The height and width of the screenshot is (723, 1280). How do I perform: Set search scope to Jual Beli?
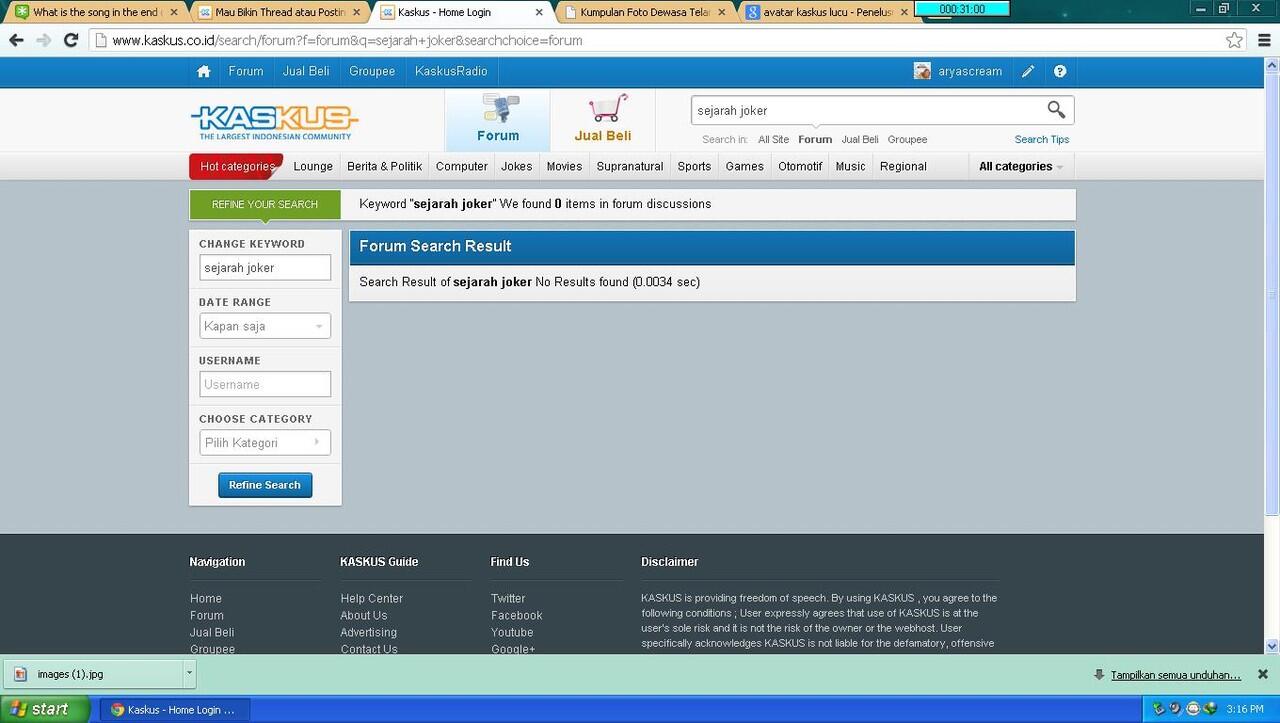click(860, 140)
